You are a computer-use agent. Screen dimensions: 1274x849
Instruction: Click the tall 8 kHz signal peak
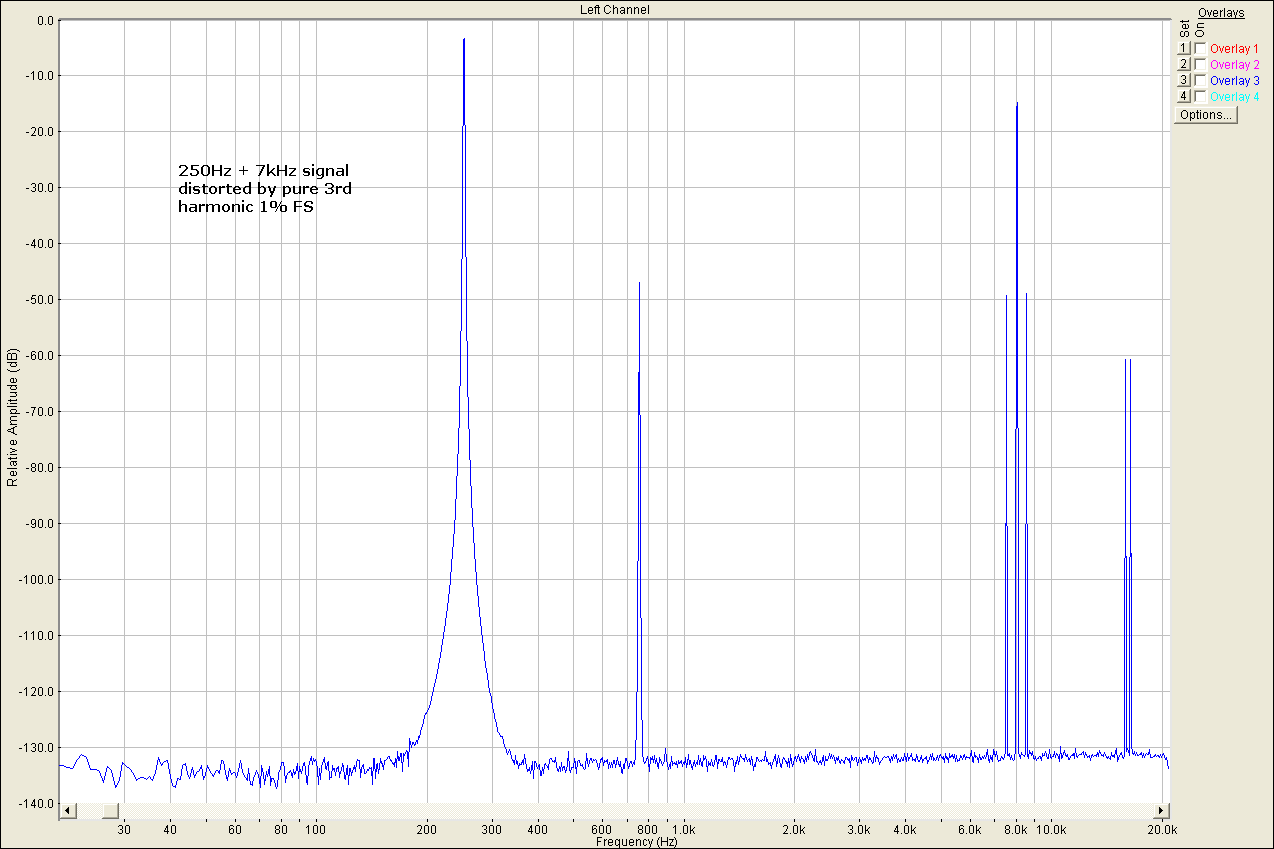click(1017, 104)
